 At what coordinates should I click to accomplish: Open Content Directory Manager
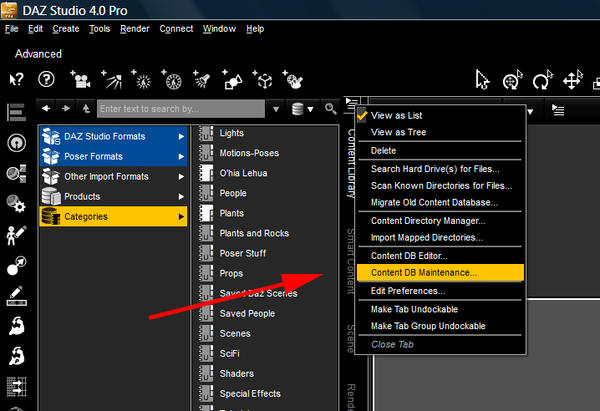440,221
